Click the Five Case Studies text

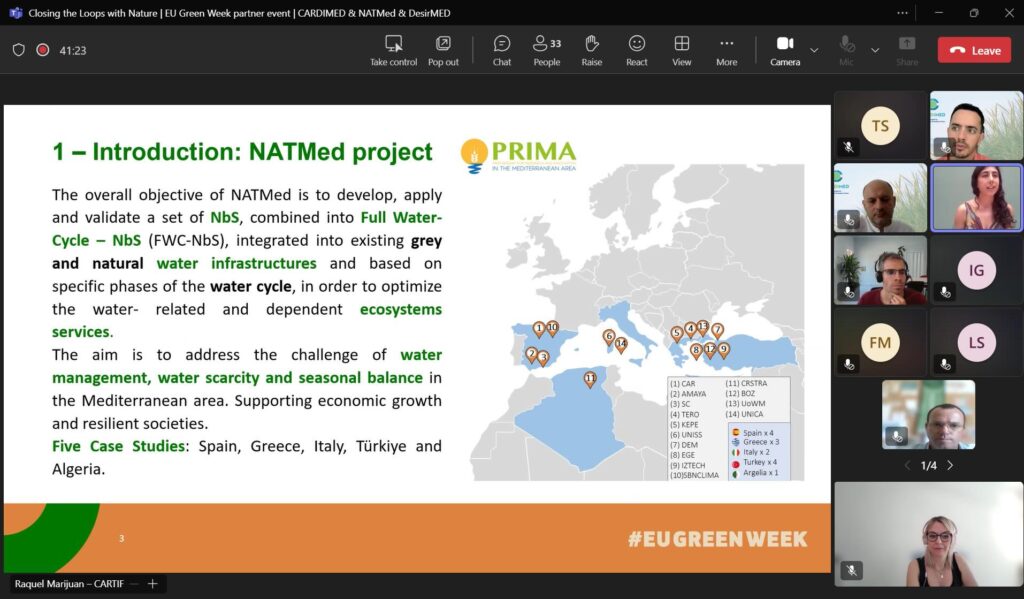coord(118,446)
